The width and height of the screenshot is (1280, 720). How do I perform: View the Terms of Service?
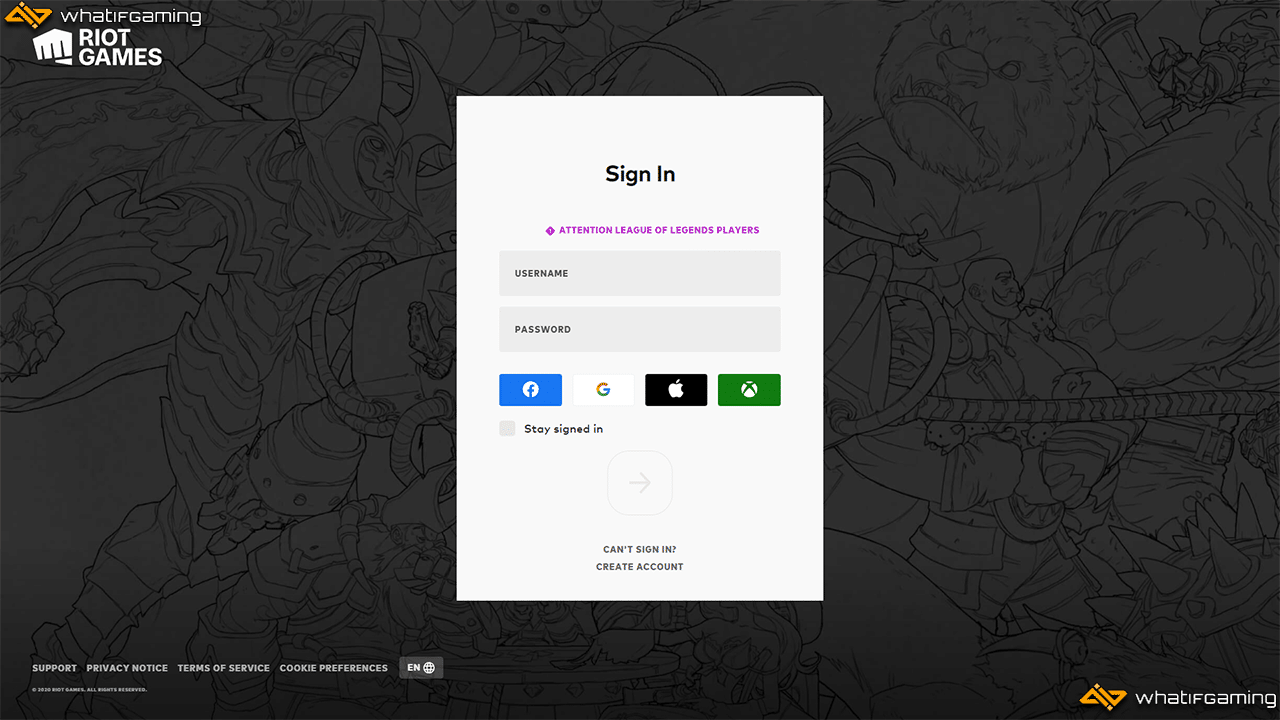click(224, 668)
